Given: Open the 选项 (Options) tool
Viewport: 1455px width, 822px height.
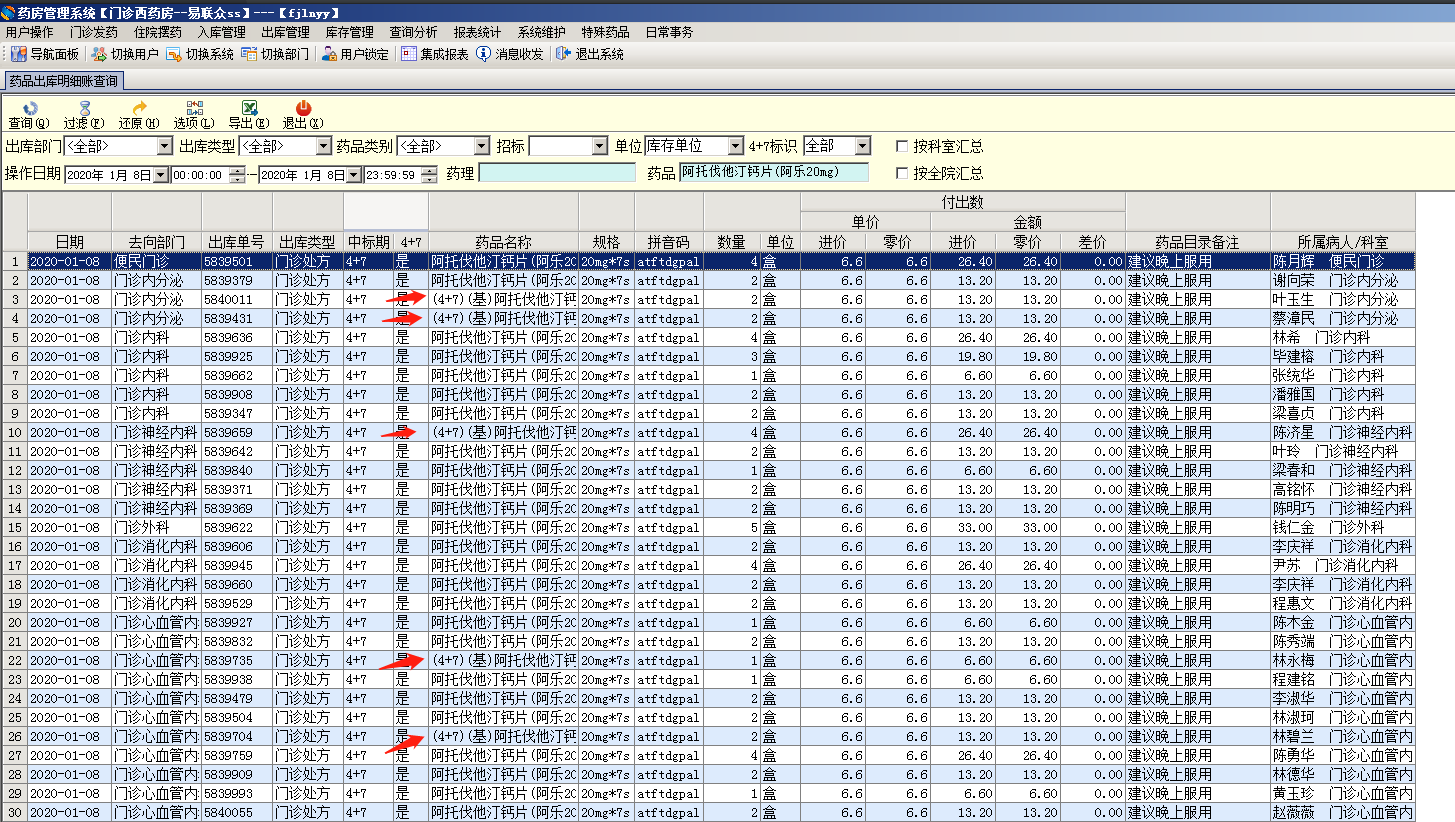Looking at the screenshot, I should pos(194,108).
